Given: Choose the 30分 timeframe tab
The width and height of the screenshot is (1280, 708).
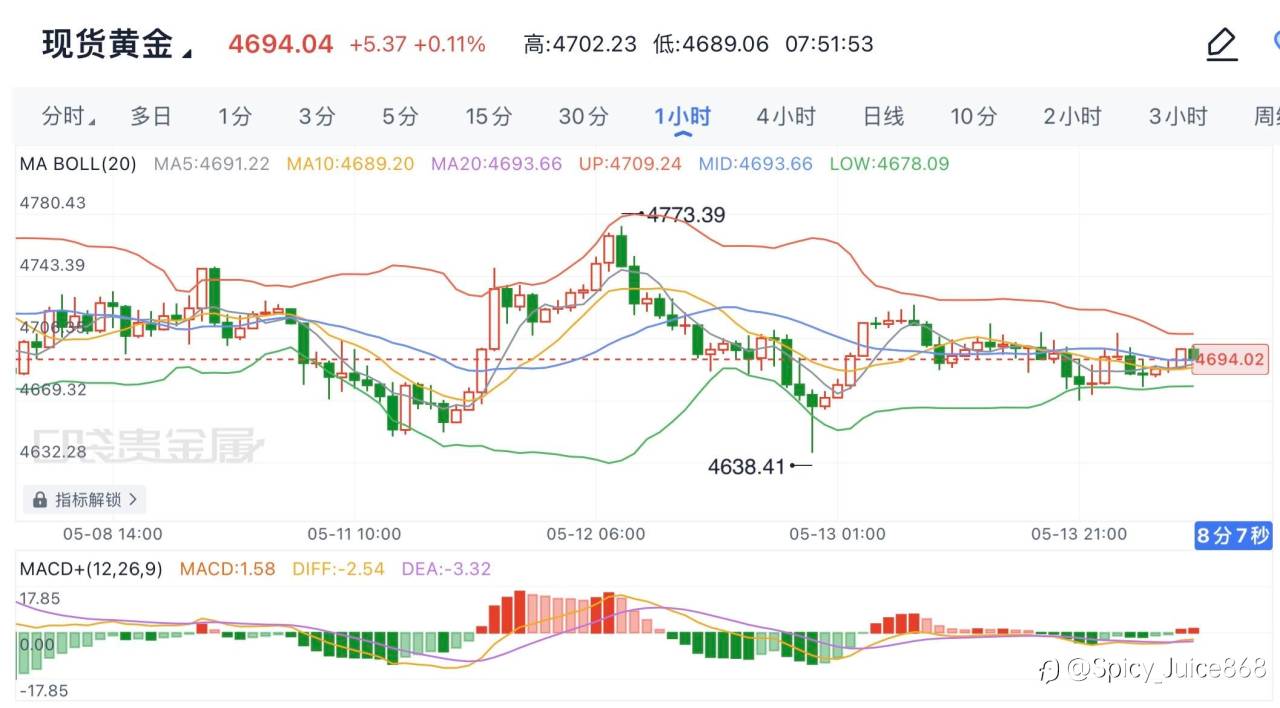Looking at the screenshot, I should [x=583, y=117].
